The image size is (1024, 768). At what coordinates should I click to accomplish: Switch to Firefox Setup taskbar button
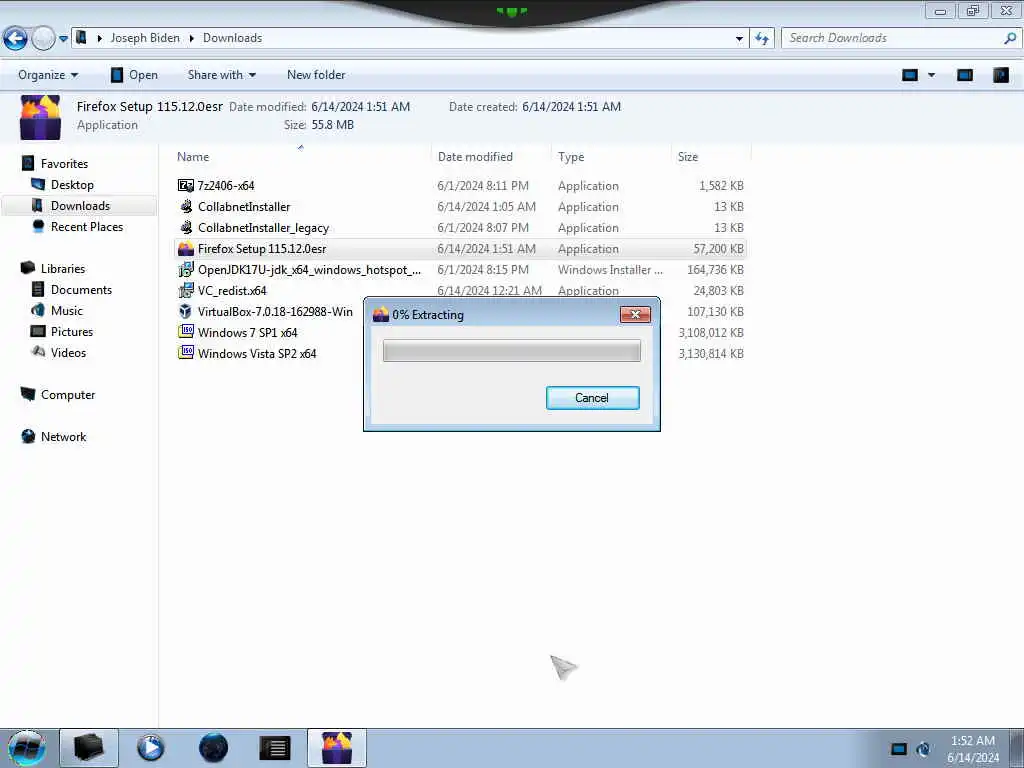click(337, 748)
